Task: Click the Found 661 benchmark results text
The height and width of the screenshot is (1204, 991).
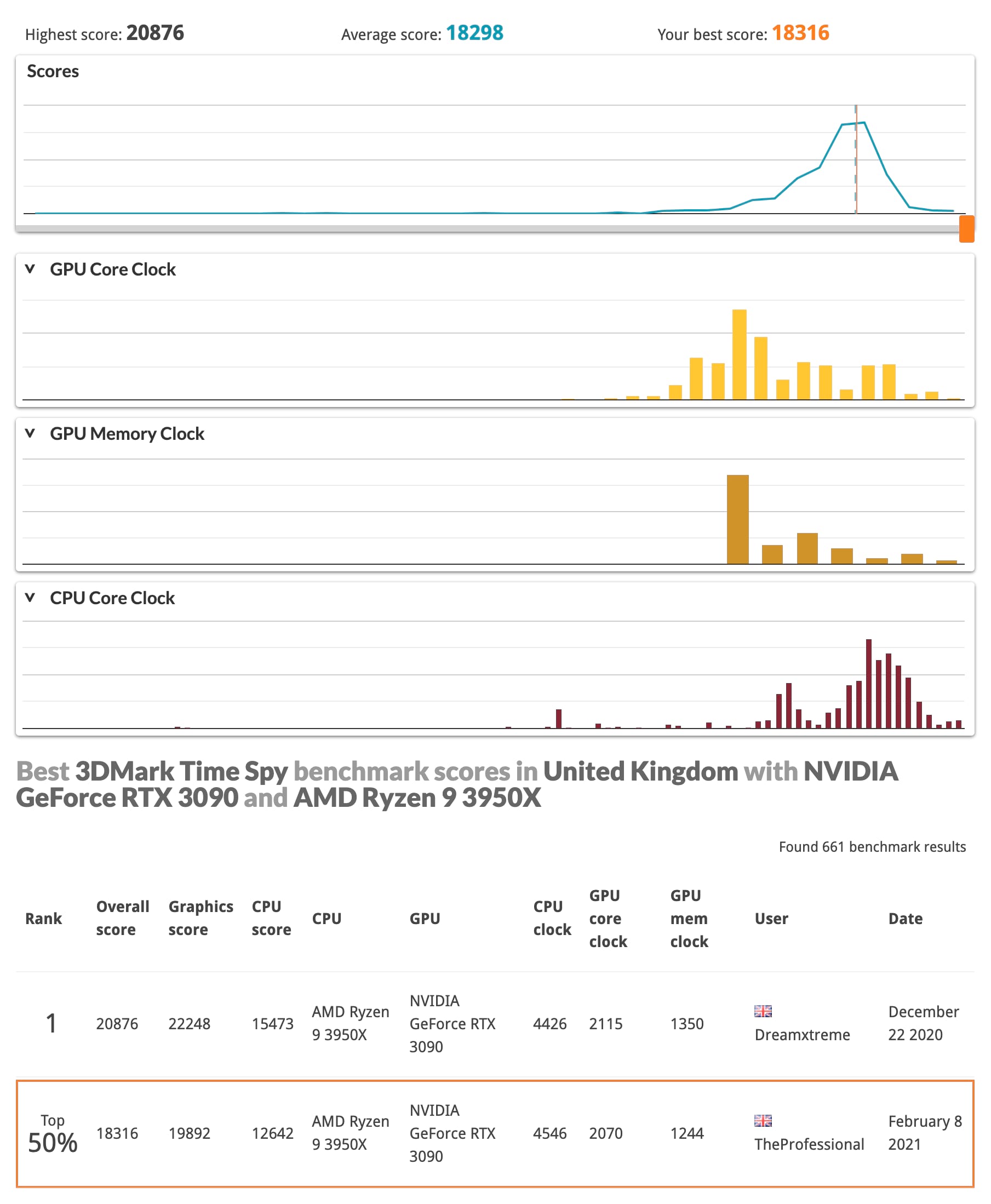Action: (872, 847)
